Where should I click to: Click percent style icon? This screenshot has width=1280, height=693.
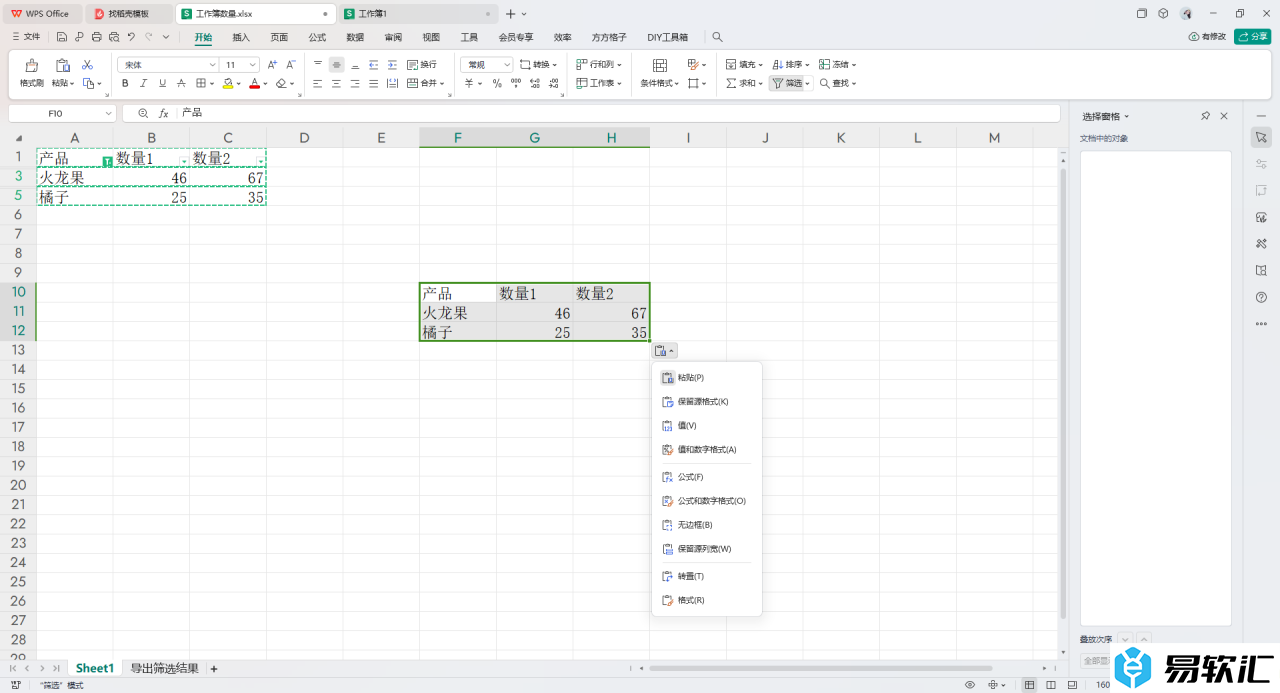(x=497, y=84)
